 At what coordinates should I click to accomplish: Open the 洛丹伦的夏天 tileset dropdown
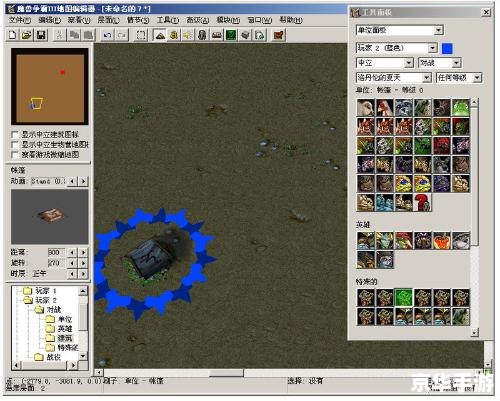point(394,78)
